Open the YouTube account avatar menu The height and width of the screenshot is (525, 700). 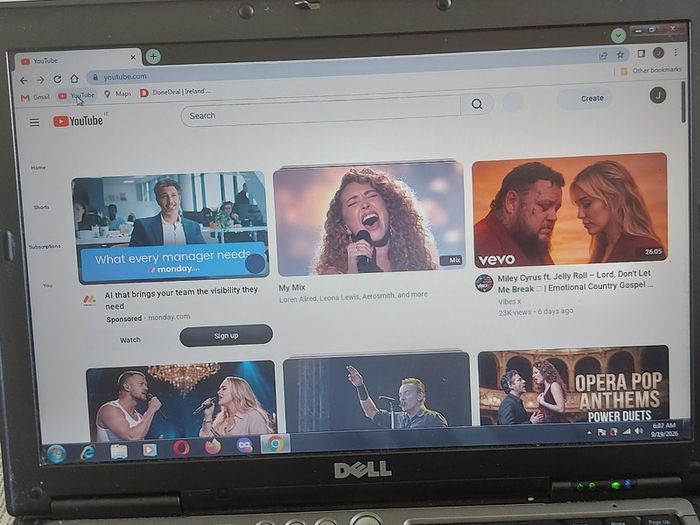click(658, 95)
